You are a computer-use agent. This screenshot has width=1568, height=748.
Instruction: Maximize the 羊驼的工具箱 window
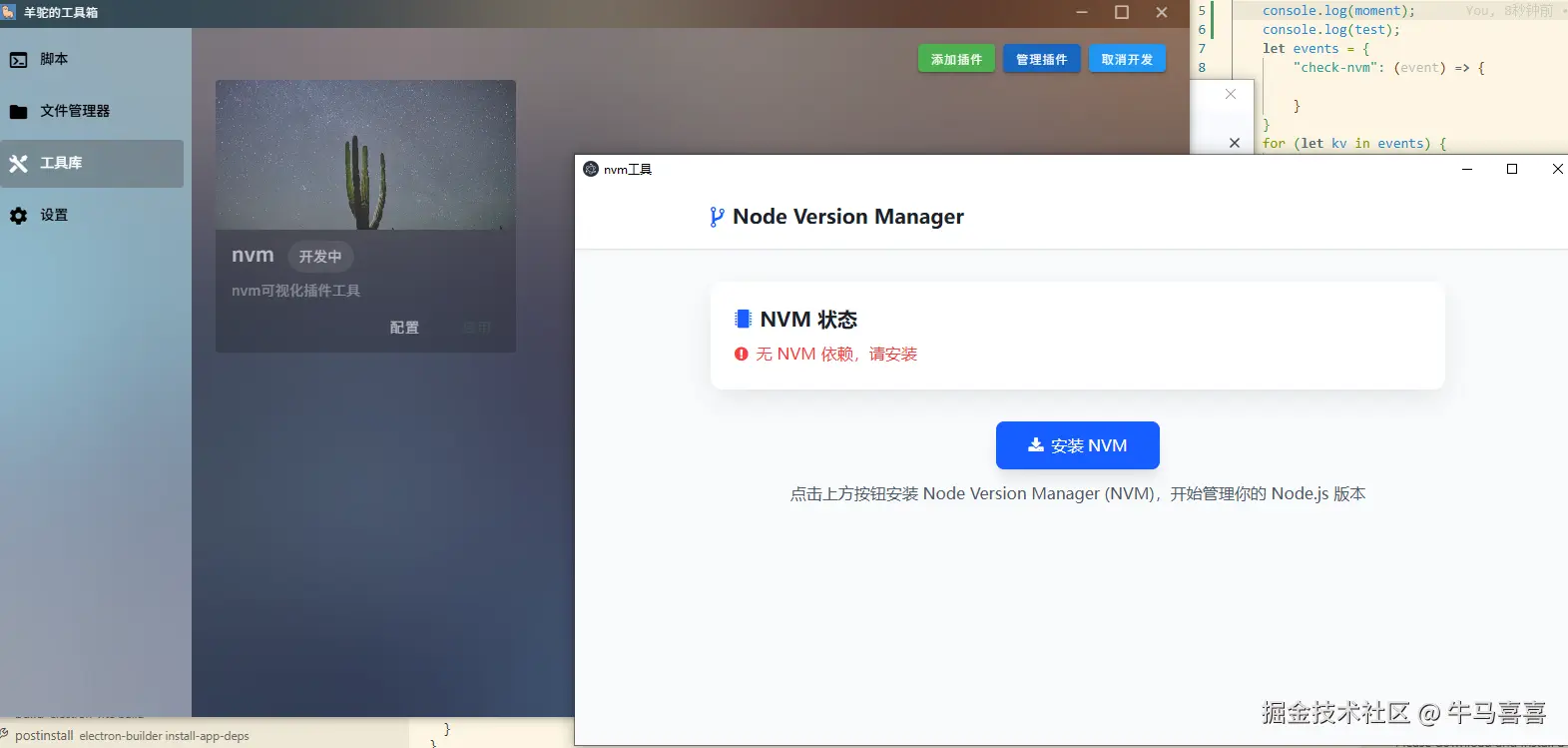[x=1122, y=12]
